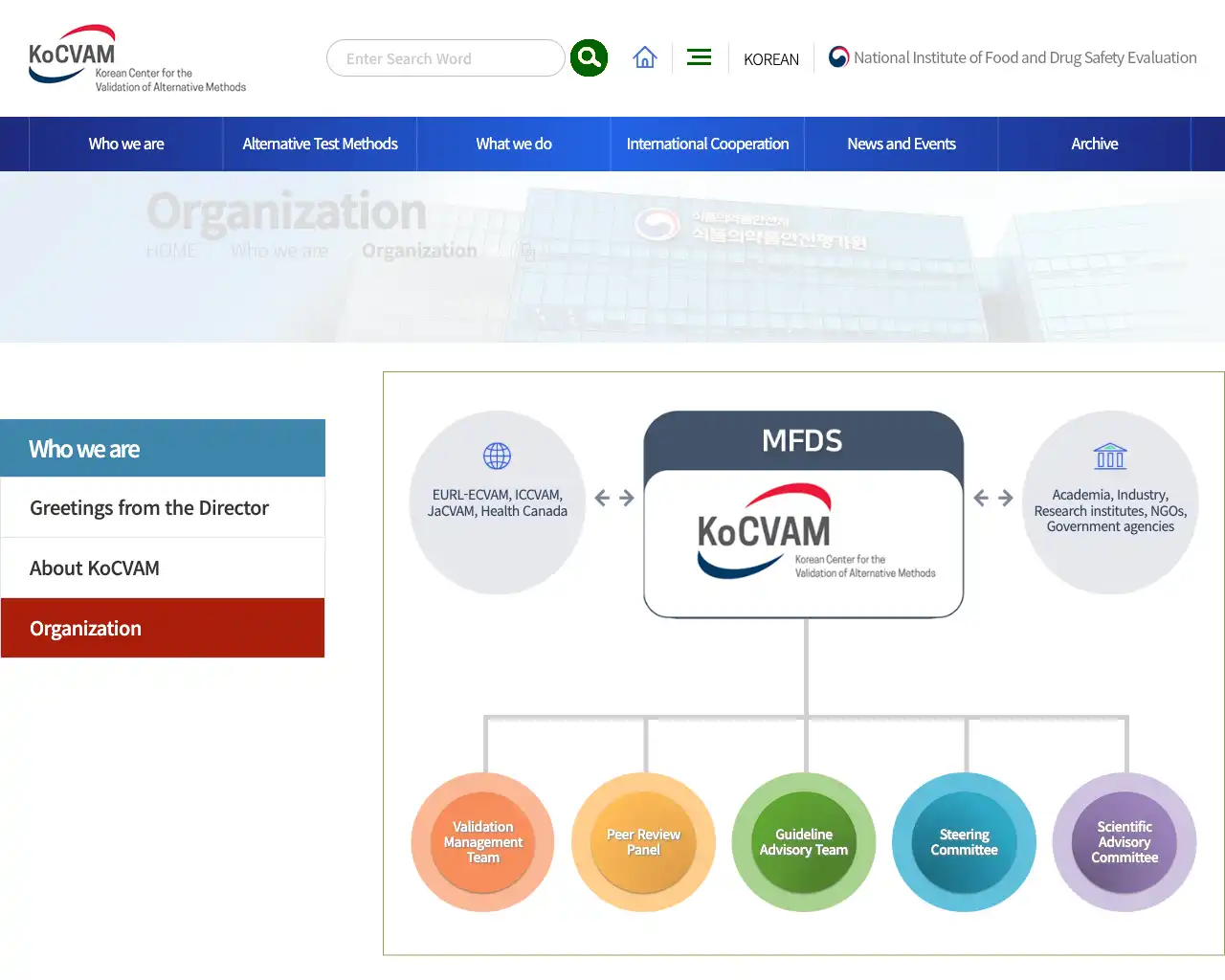Screen dimensions: 1225x980
Task: Click the Steering Committee circle
Action: 964,842
